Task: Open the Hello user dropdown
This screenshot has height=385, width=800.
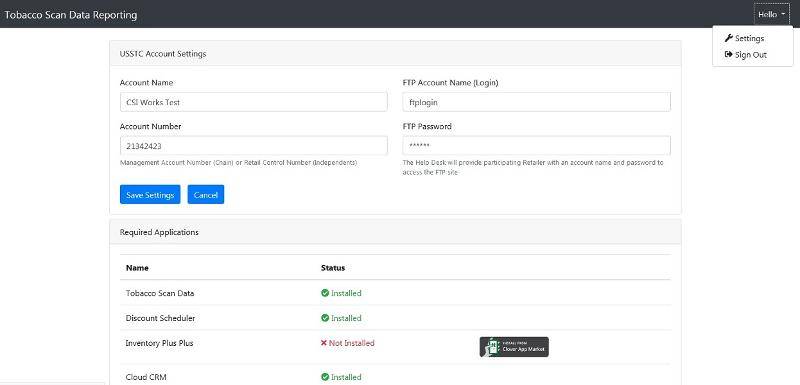Action: tap(771, 15)
